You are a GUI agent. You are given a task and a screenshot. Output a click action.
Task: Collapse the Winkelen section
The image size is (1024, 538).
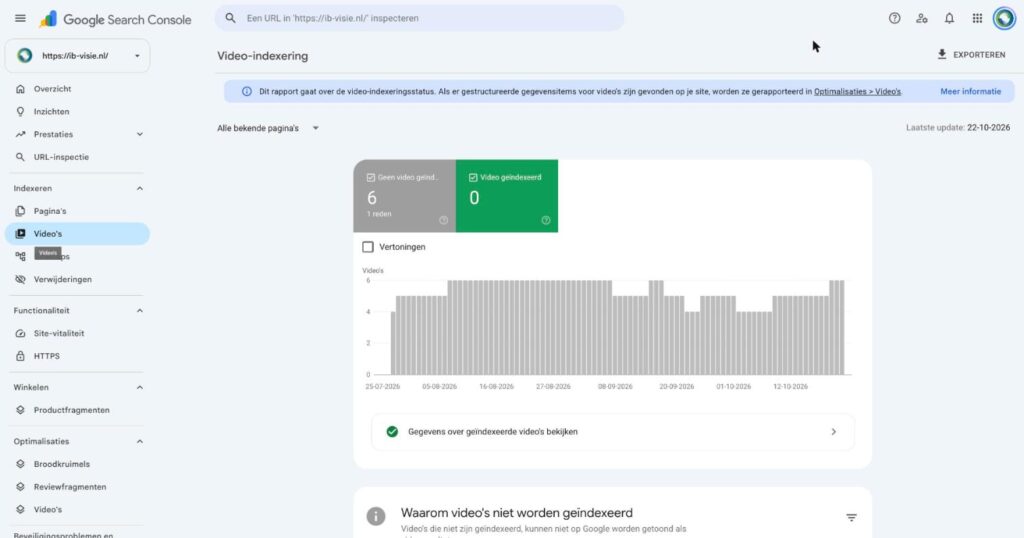(x=139, y=387)
